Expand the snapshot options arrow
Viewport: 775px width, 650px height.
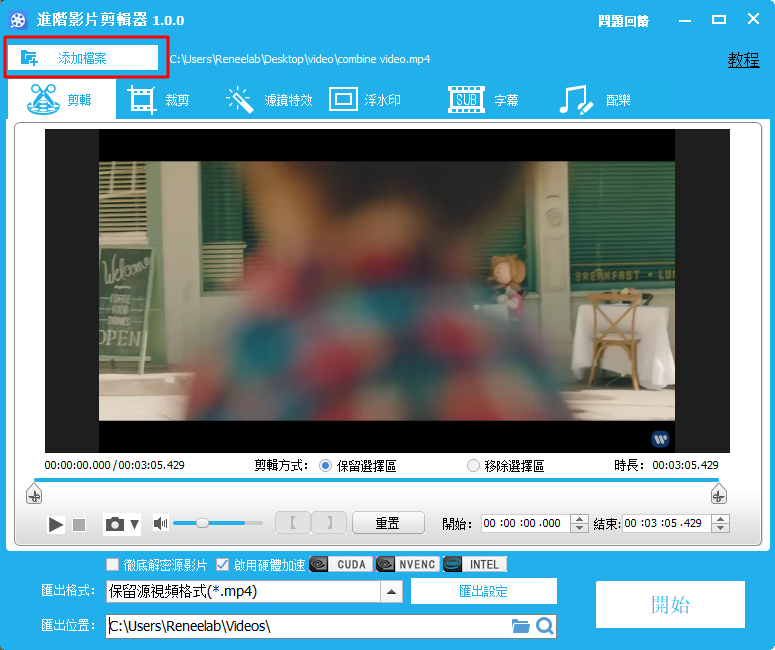[x=134, y=524]
